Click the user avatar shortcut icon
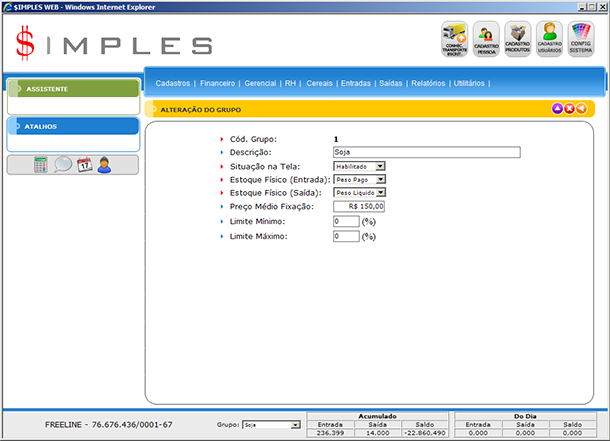This screenshot has width=610, height=441. tap(104, 165)
